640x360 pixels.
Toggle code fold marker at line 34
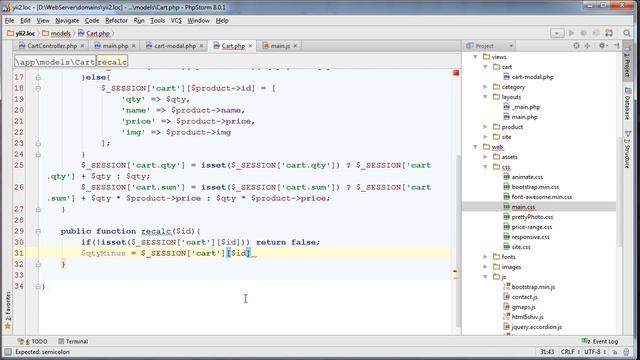pos(38,287)
